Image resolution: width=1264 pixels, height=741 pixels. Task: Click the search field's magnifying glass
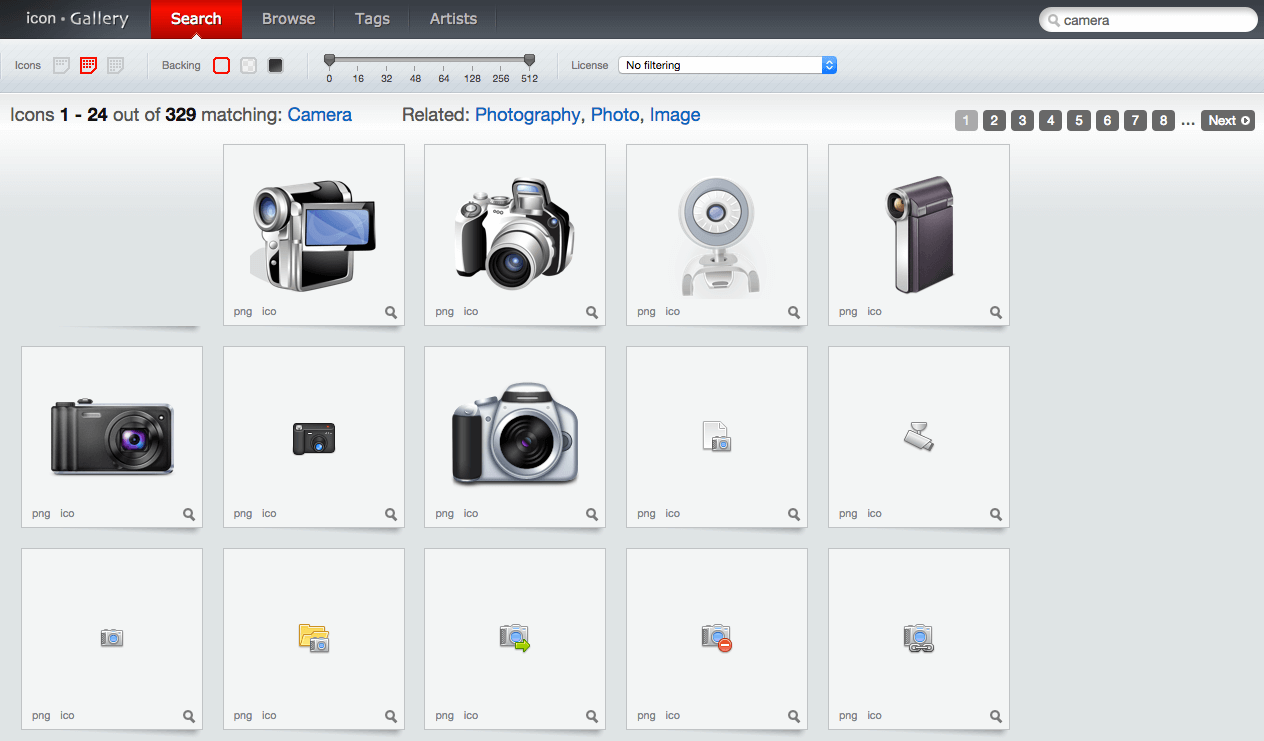[1053, 19]
